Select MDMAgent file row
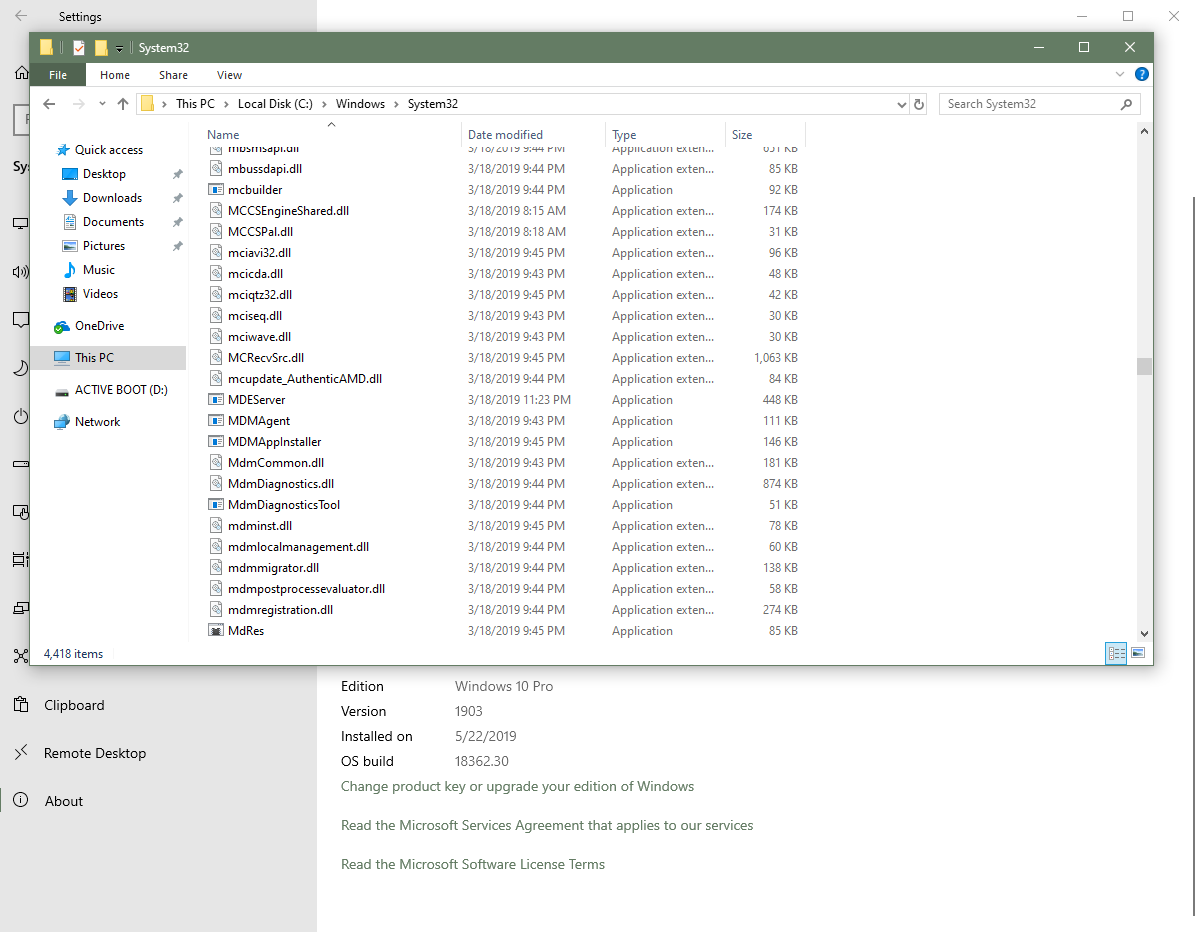This screenshot has width=1195, height=932. point(504,421)
